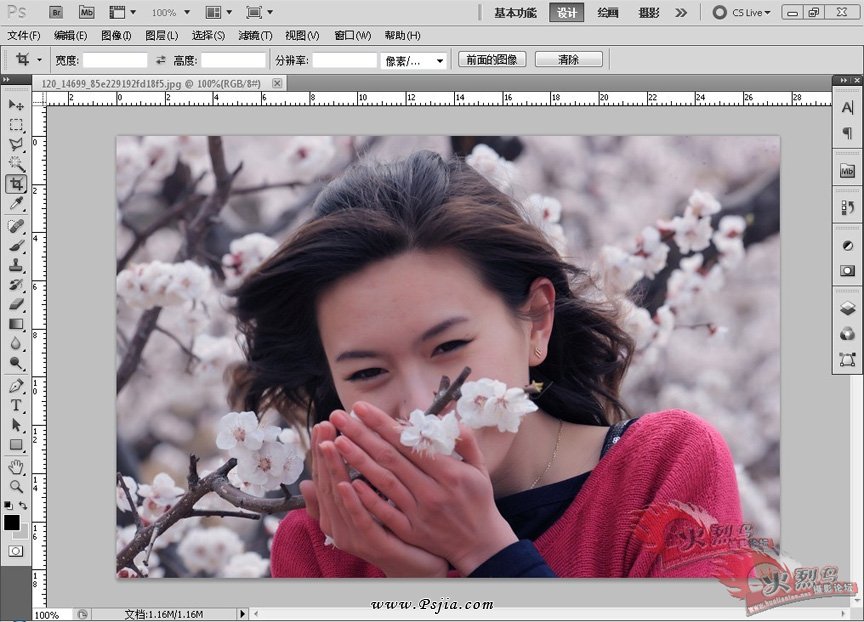Open the 100% zoom level dropdown

click(x=170, y=13)
